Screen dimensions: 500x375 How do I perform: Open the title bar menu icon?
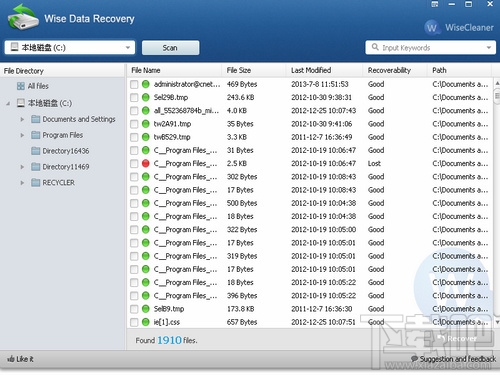coord(434,4)
